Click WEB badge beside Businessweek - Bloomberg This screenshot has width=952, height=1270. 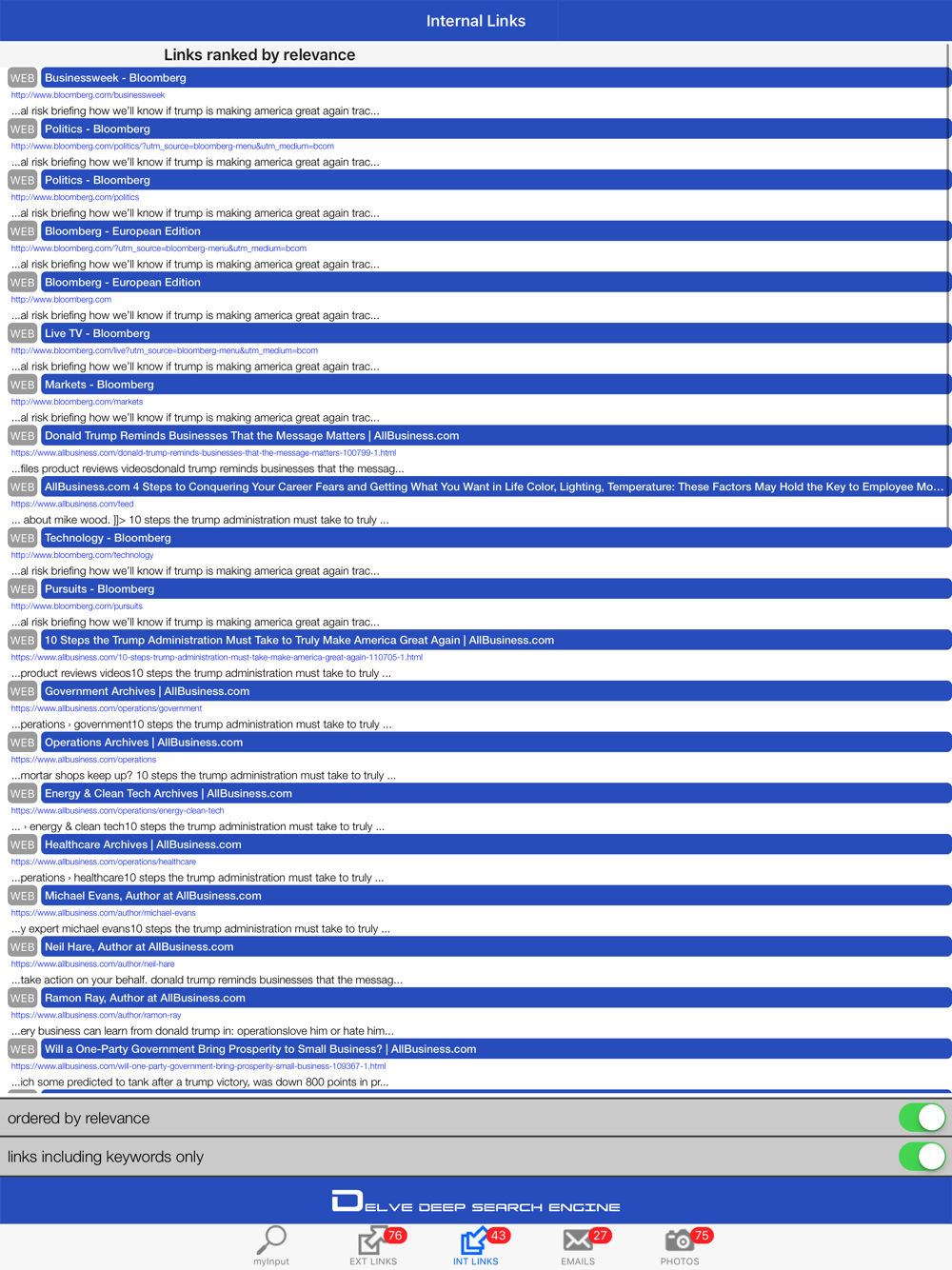click(22, 78)
